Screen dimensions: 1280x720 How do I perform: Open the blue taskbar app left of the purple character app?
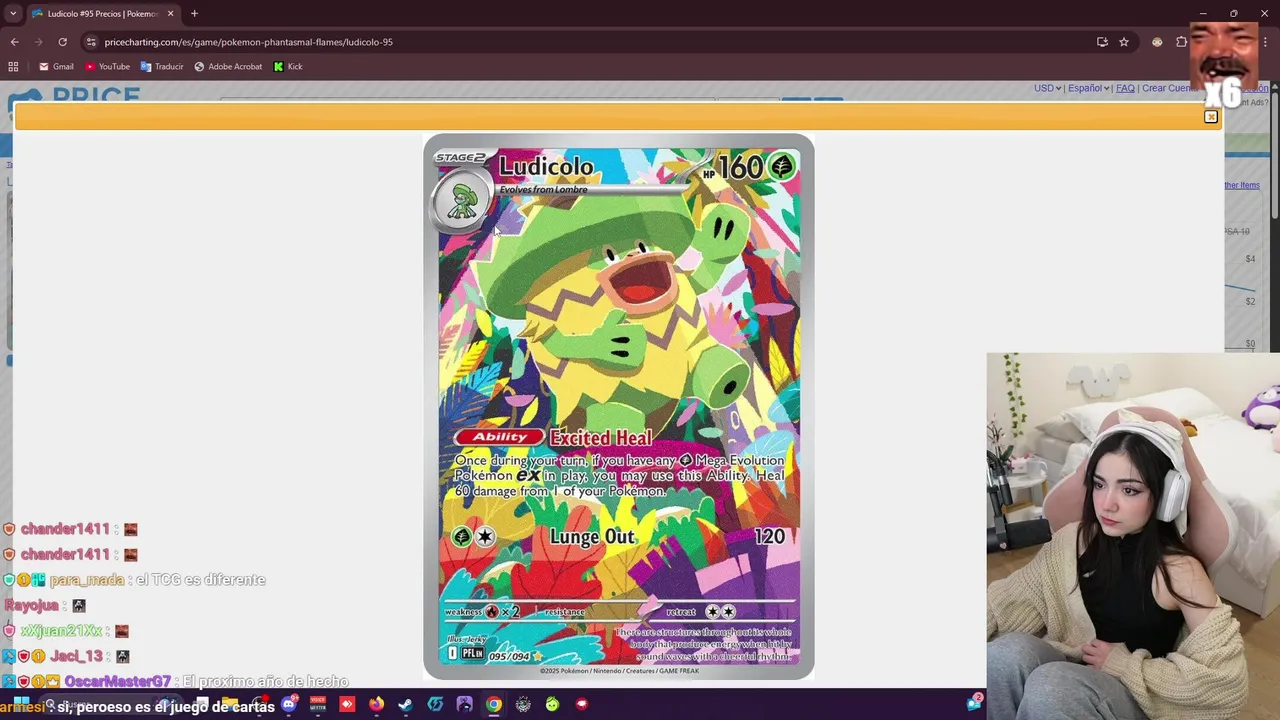point(435,704)
